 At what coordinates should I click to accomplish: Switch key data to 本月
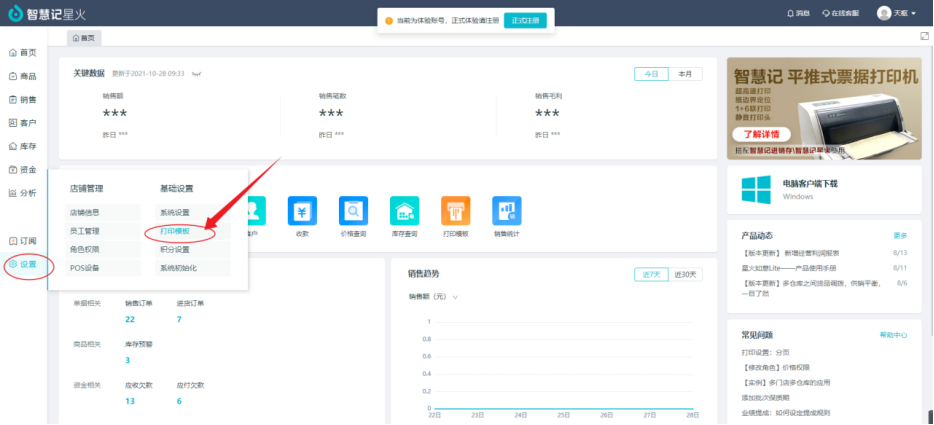click(685, 74)
